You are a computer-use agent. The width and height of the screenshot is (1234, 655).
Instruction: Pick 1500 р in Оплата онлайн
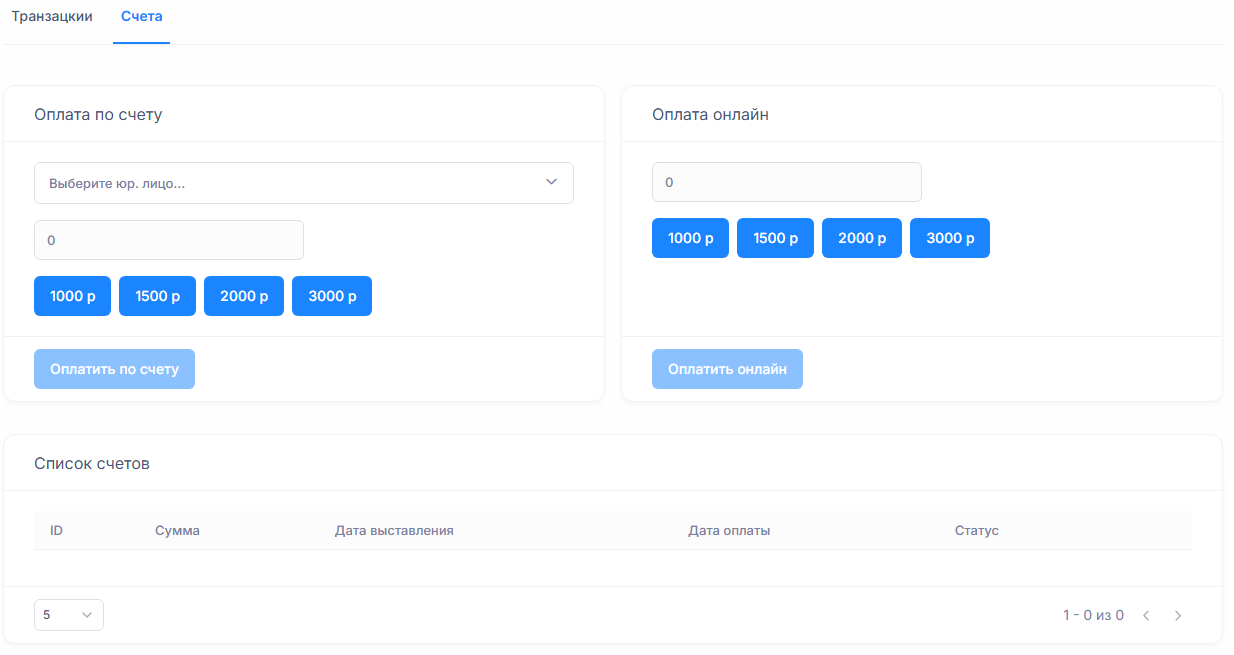775,238
